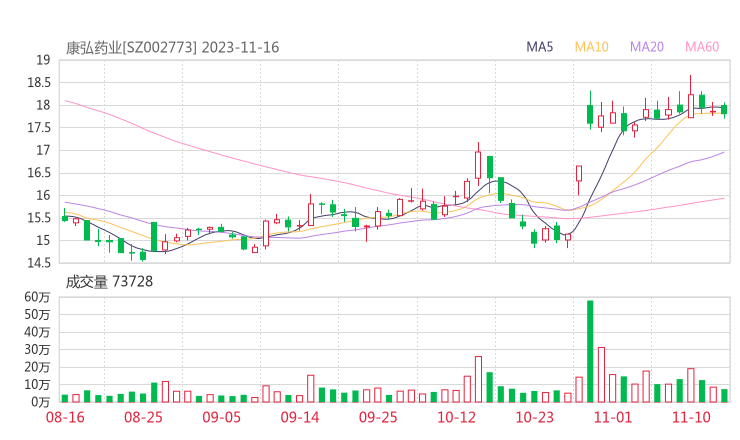The image size is (740, 440).
Task: Click the 60万 volume axis label
Action: (x=37, y=297)
